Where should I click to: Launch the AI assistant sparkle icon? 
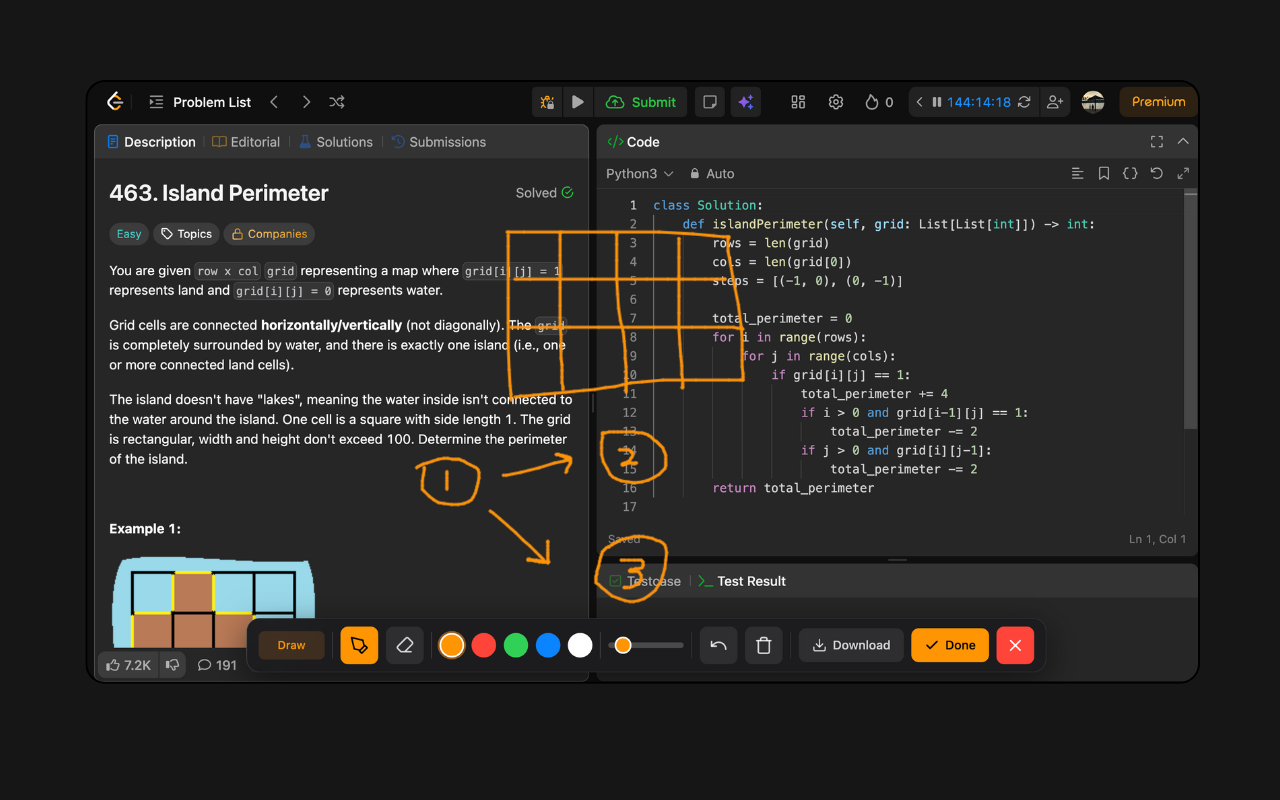pyautogui.click(x=745, y=101)
